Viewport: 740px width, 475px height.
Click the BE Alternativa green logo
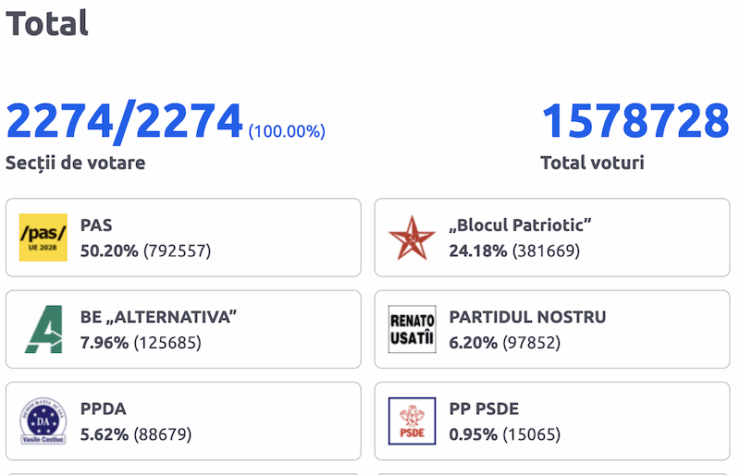tap(43, 329)
